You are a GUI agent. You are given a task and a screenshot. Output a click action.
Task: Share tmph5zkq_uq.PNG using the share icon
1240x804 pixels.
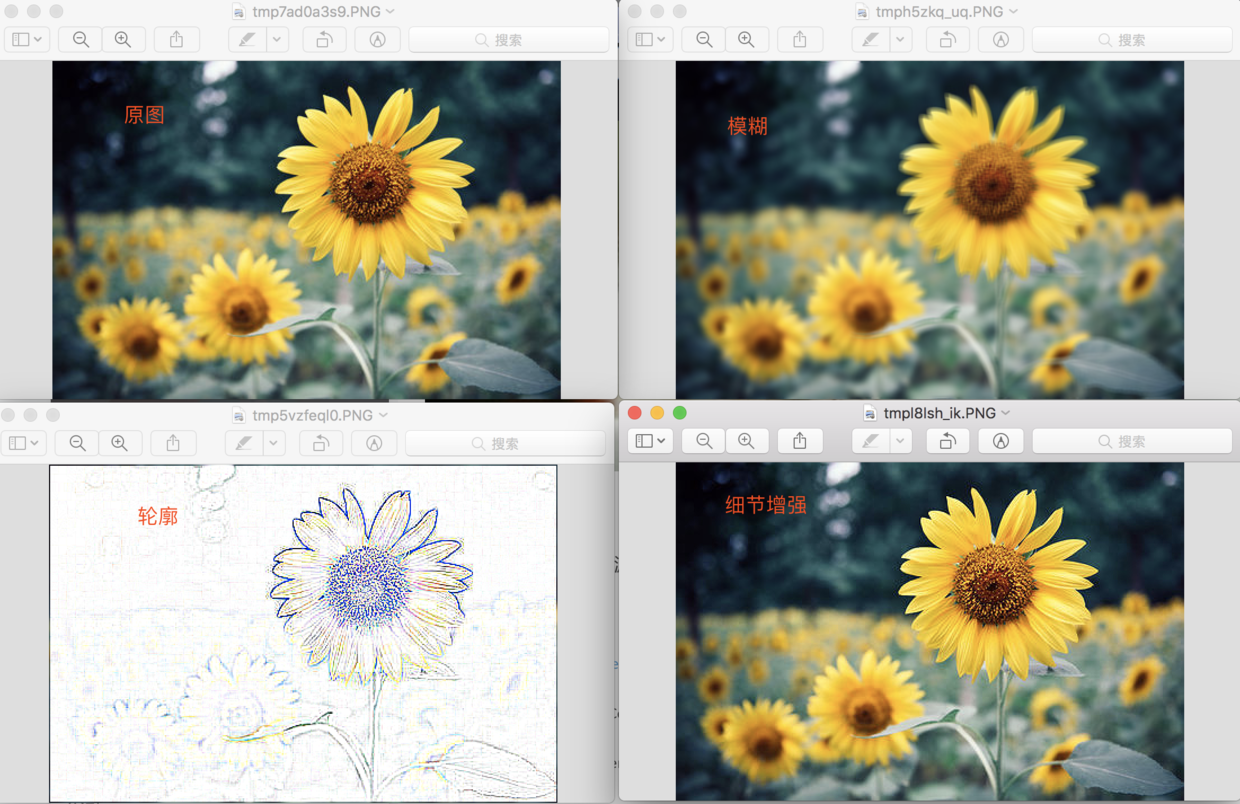point(800,39)
